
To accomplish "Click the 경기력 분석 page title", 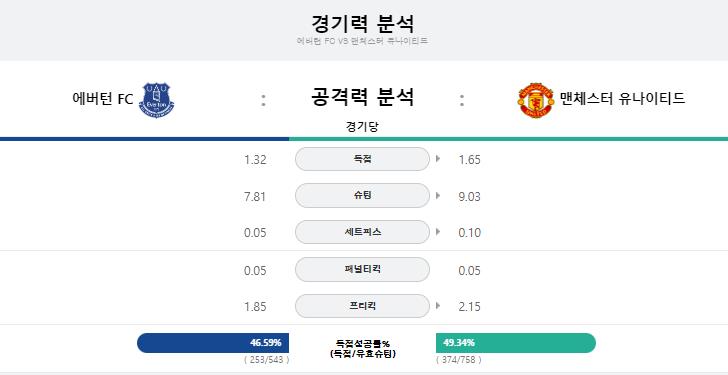I will click(x=362, y=23).
